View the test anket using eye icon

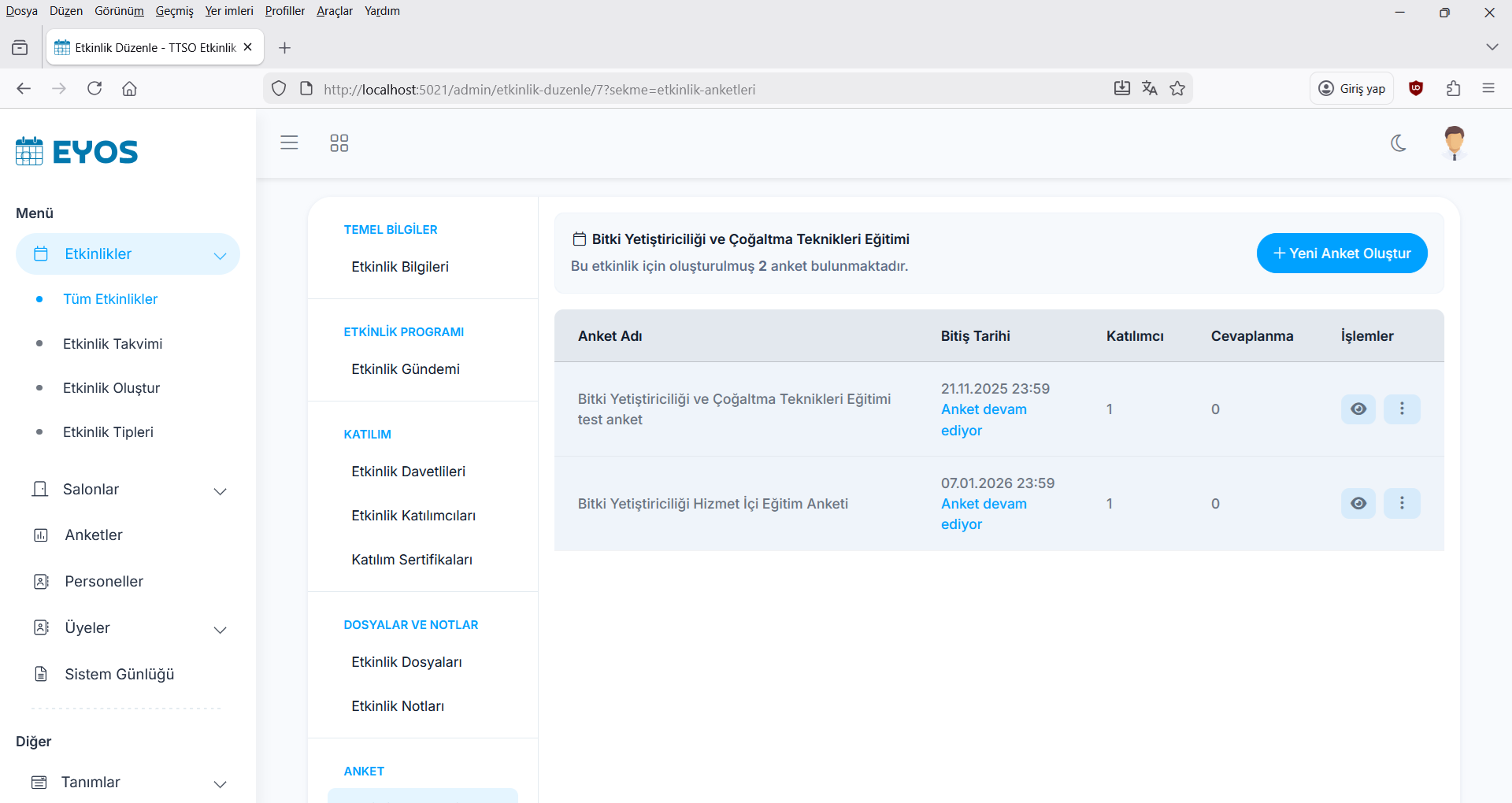tap(1358, 409)
